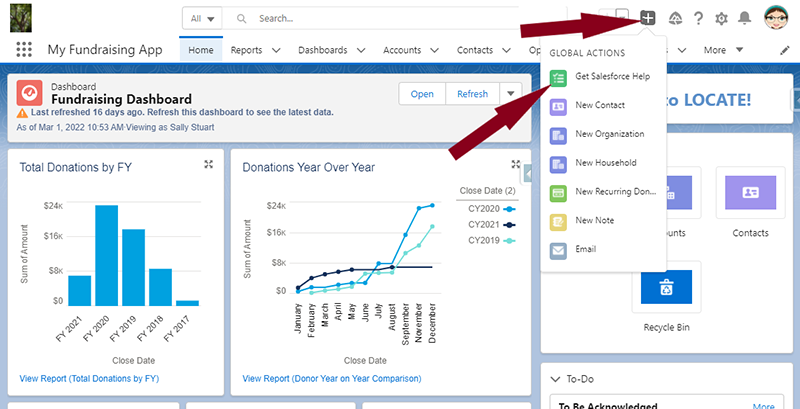Select New Contact from Global Actions
The width and height of the screenshot is (800, 409).
click(x=600, y=105)
